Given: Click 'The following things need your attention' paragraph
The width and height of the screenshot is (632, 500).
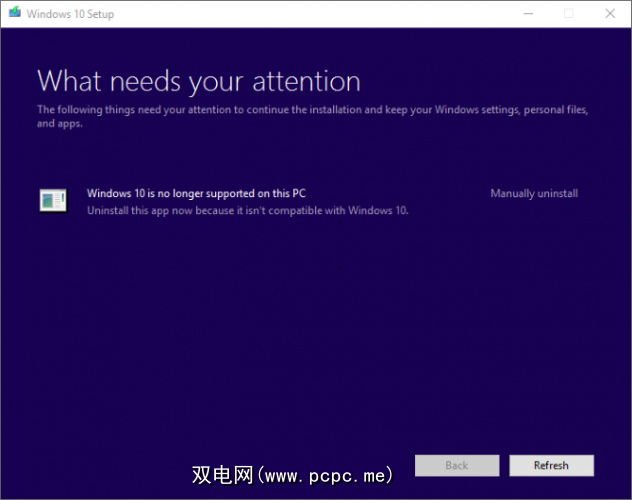Looking at the screenshot, I should click(x=313, y=116).
